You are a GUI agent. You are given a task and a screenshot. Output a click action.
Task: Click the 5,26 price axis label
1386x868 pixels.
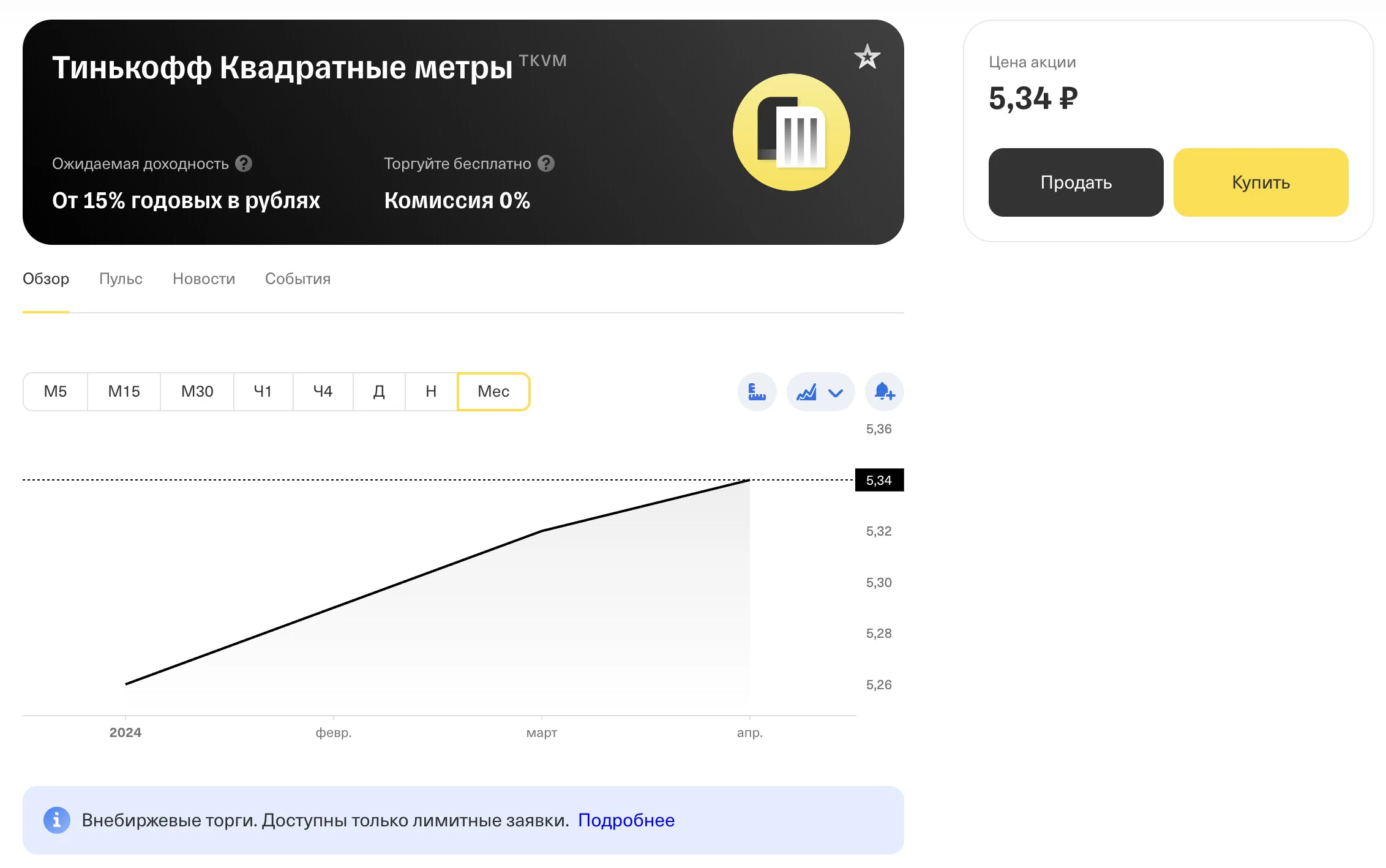(879, 685)
